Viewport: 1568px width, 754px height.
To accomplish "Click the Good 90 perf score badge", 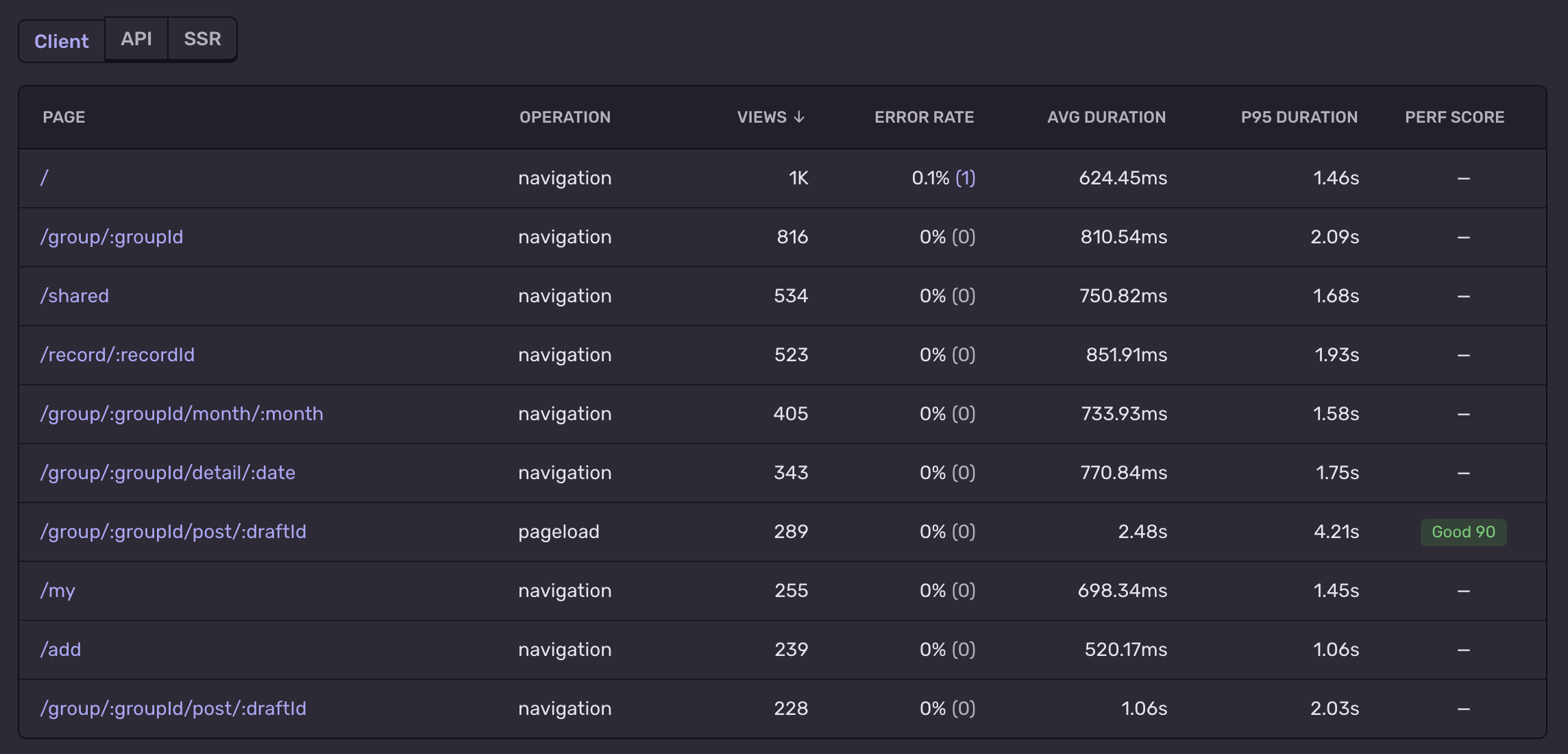I will click(1463, 532).
